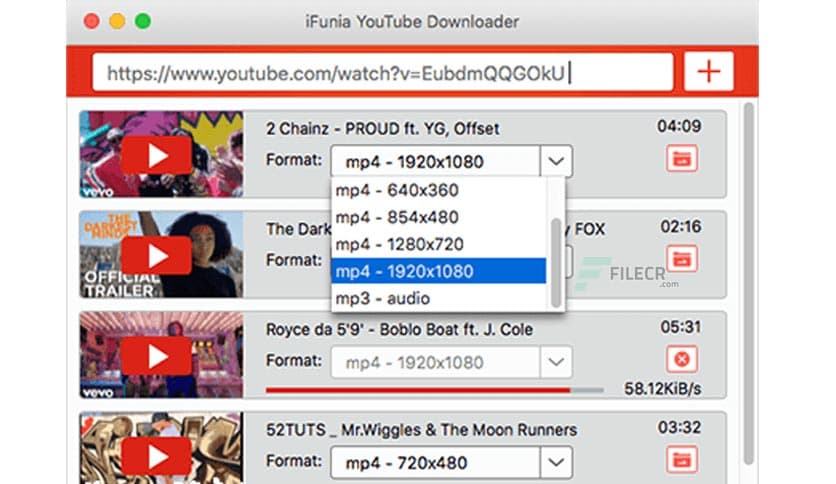Play the Royce da 5'9' Boblo Boat thumbnail
This screenshot has width=836, height=484.
(x=156, y=356)
